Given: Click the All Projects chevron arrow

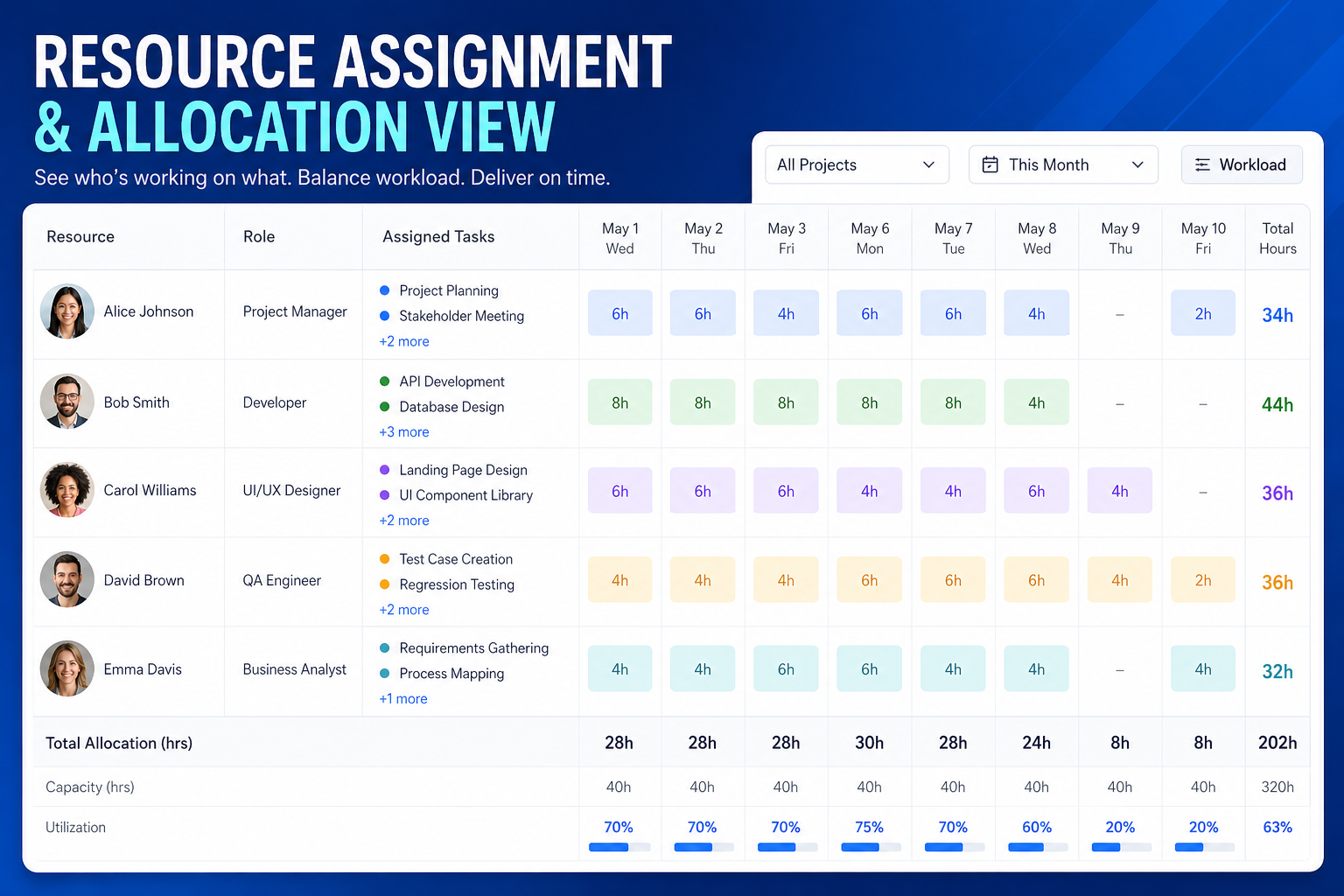Looking at the screenshot, I should [x=928, y=164].
